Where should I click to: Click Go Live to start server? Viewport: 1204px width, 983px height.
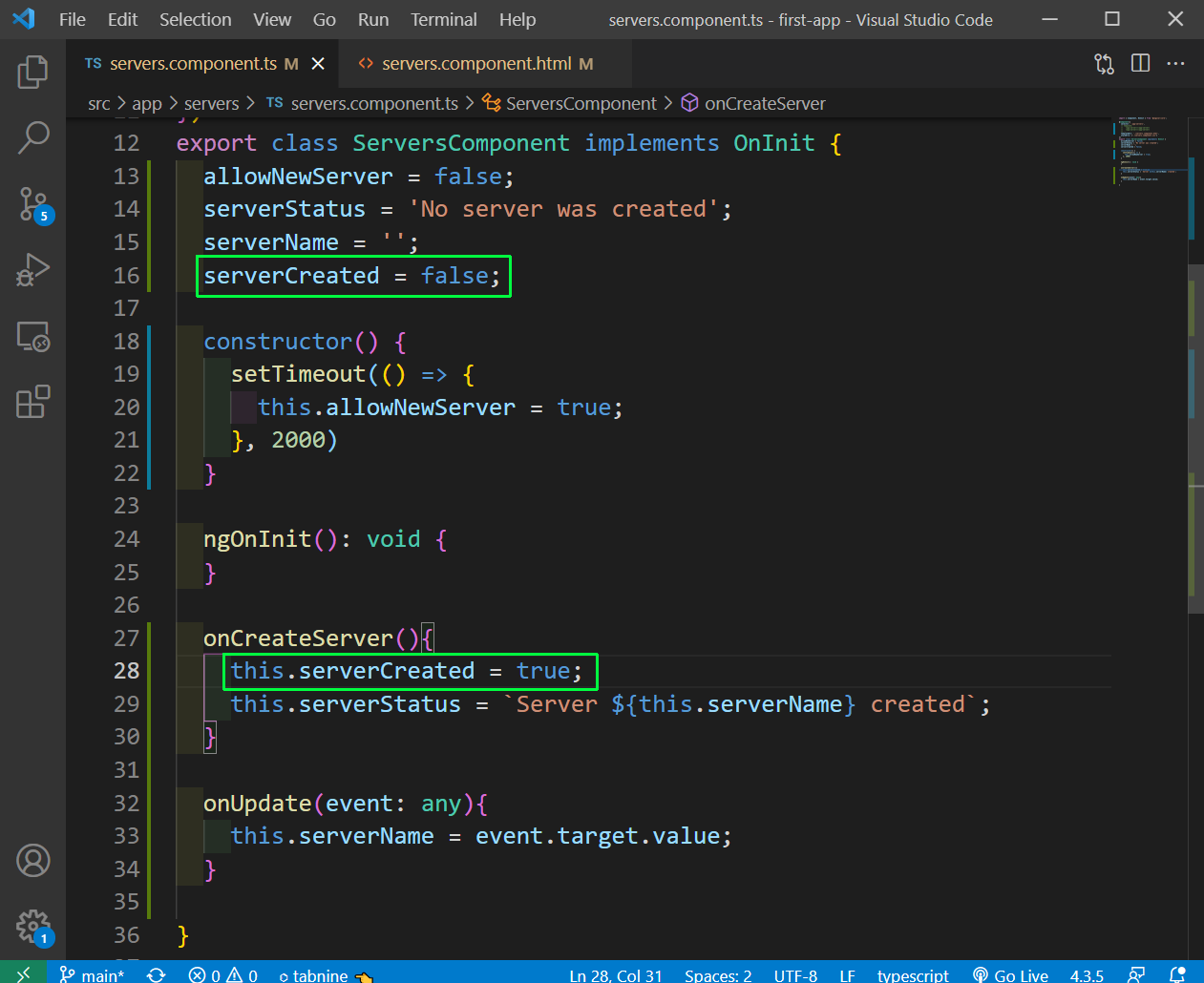[x=1010, y=974]
